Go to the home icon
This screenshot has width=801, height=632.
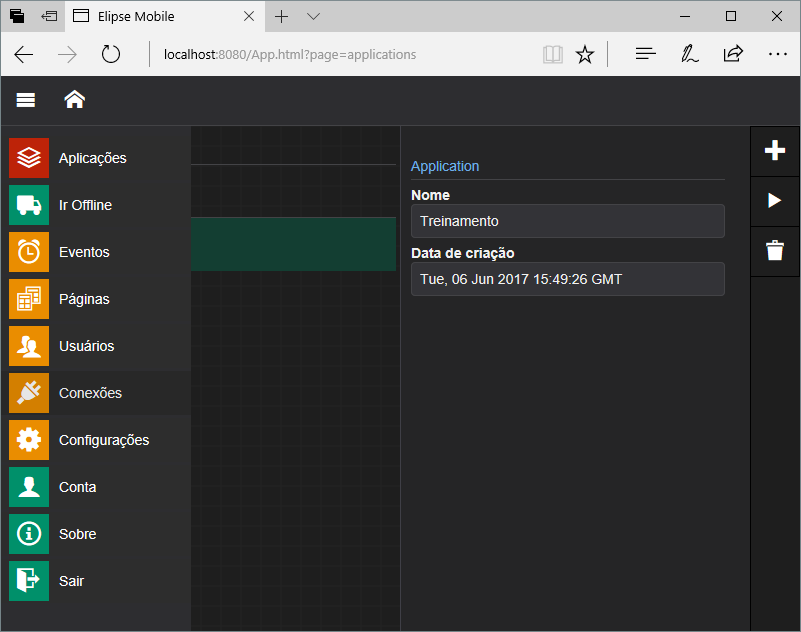tap(74, 100)
